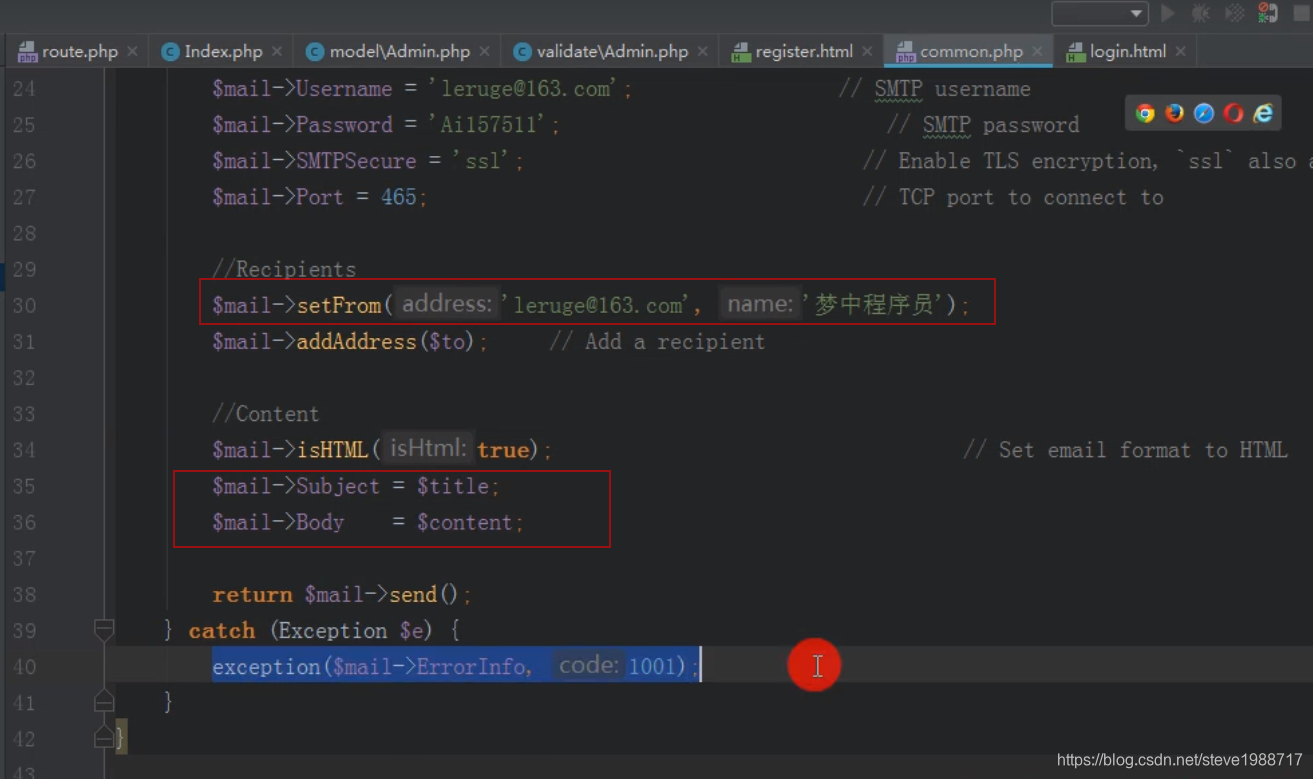The height and width of the screenshot is (779, 1313).
Task: Click the '梦中程序员' sender name string
Action: tap(874, 305)
